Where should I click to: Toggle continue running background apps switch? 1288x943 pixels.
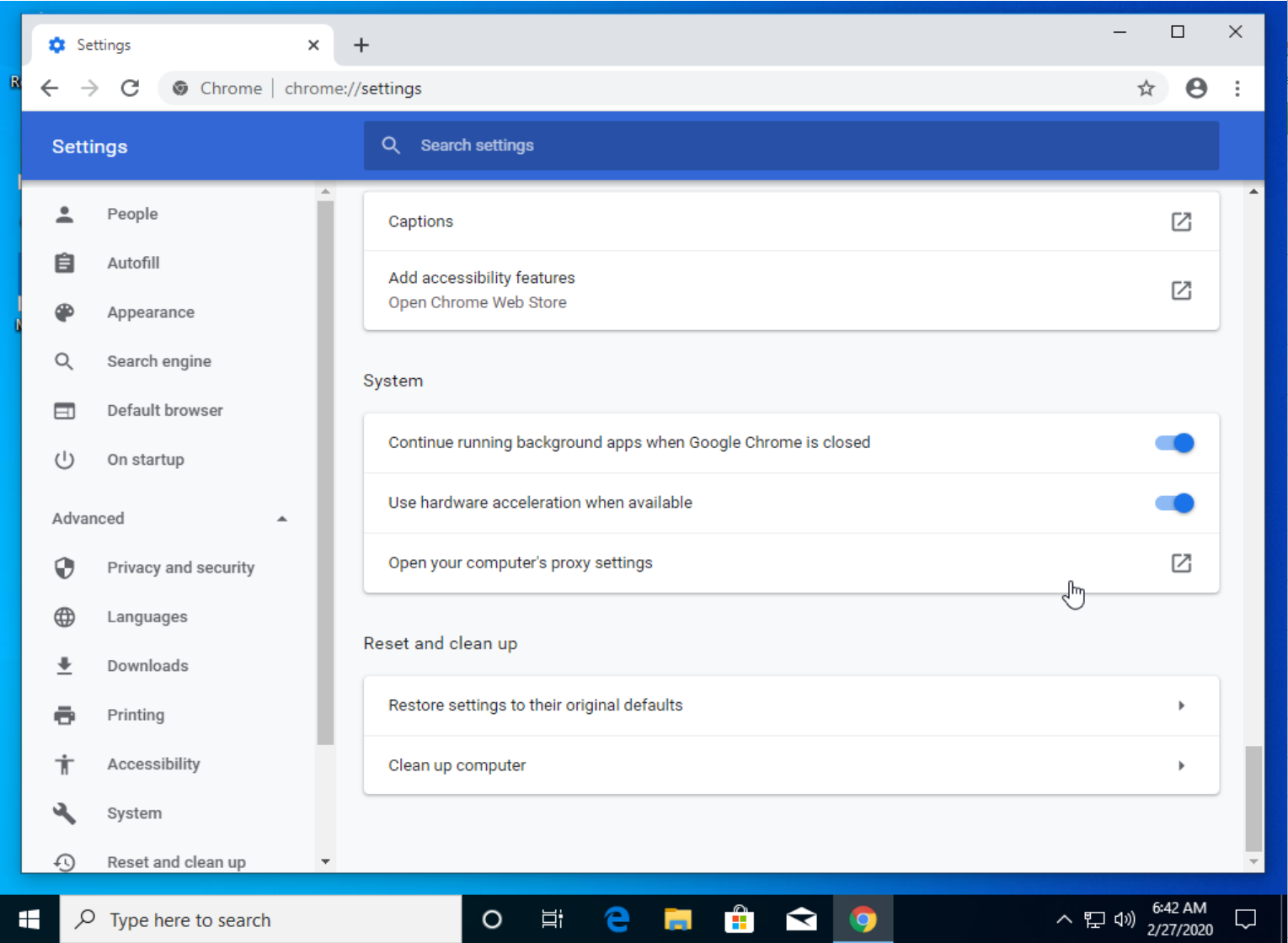1174,443
